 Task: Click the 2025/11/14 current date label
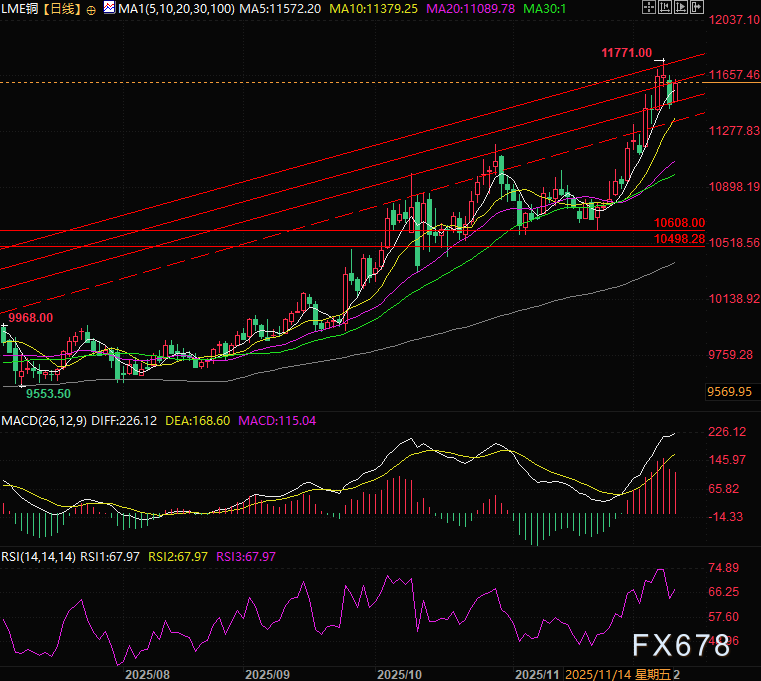click(x=600, y=674)
